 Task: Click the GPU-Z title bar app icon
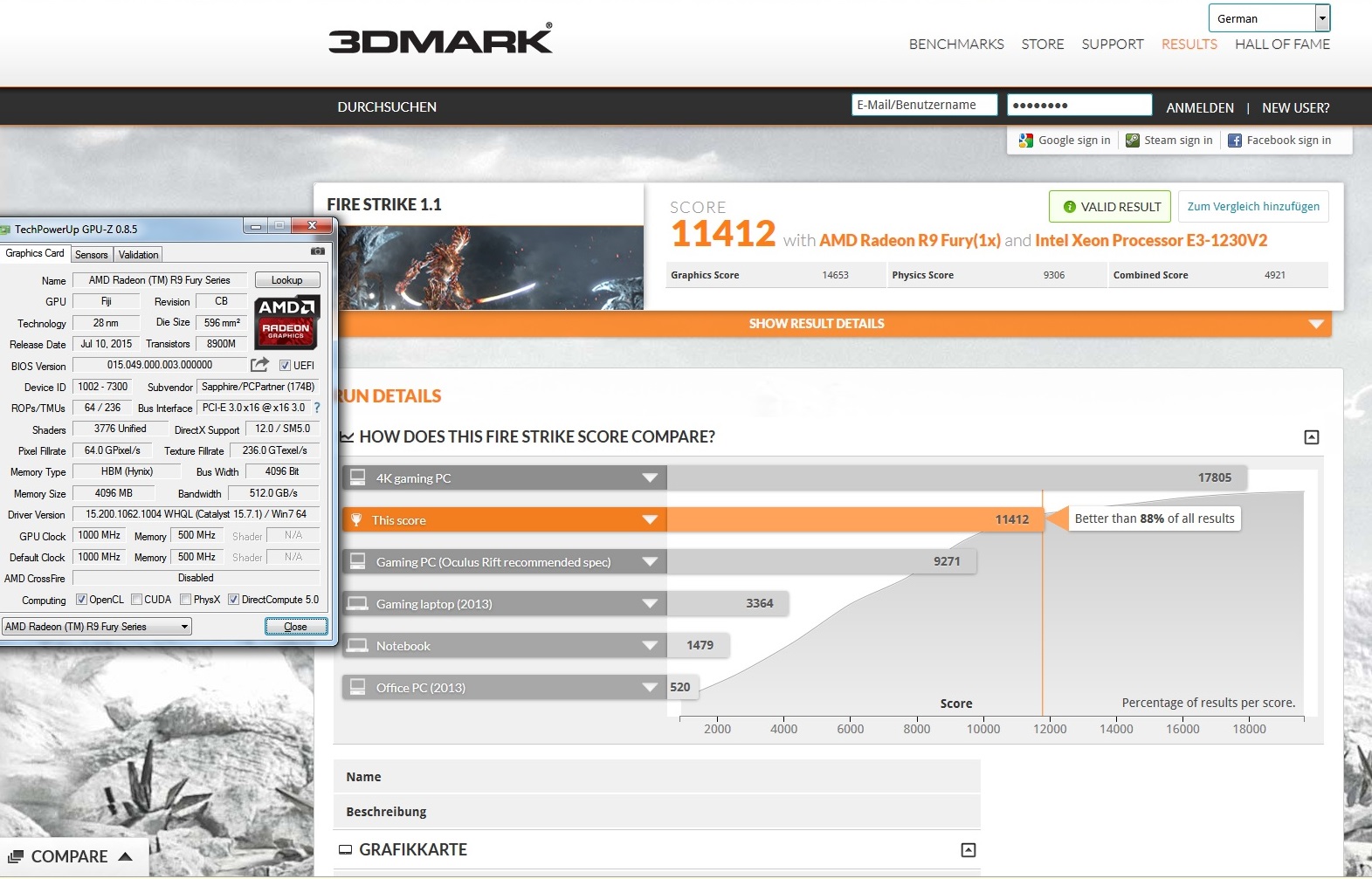(5, 230)
